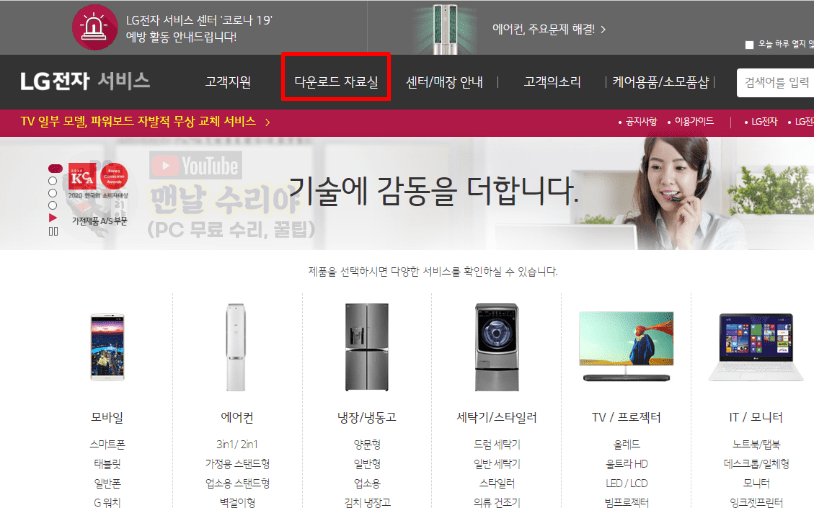Select the refrigerator product image
Screen dimensions: 814x508
coord(367,347)
